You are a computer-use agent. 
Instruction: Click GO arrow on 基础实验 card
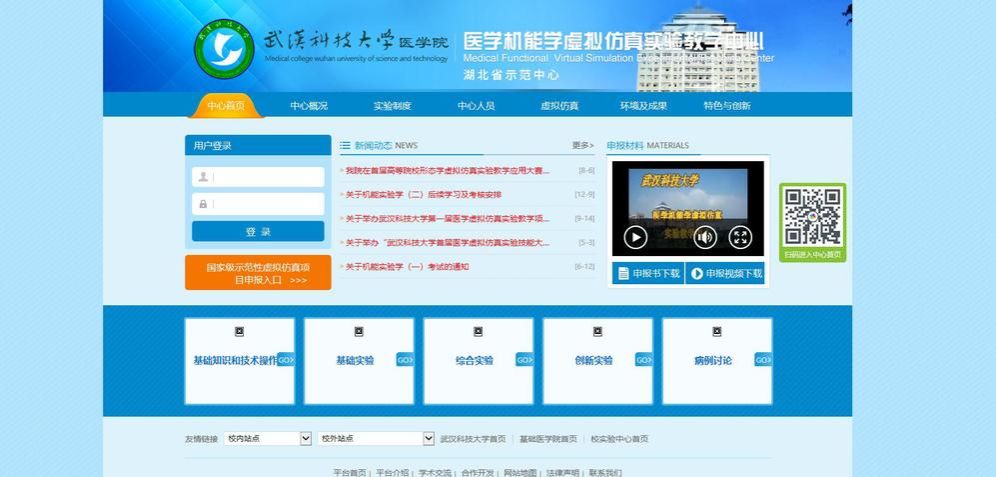(x=405, y=359)
